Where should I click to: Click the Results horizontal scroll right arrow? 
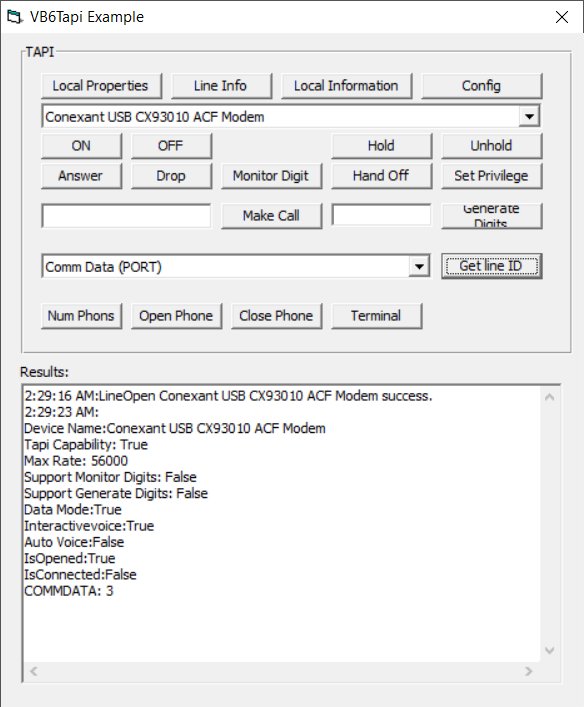point(529,671)
